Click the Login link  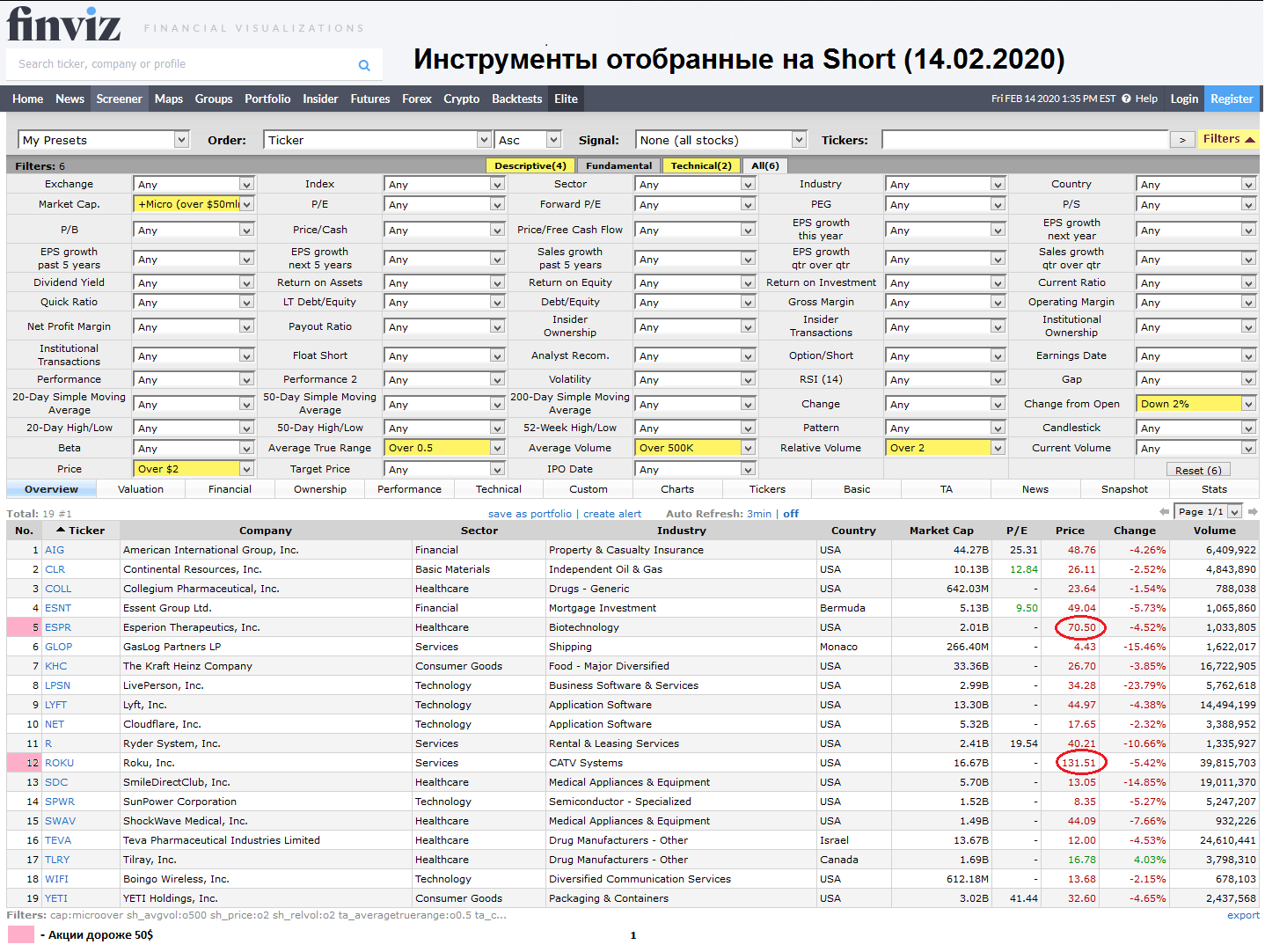(x=1184, y=99)
